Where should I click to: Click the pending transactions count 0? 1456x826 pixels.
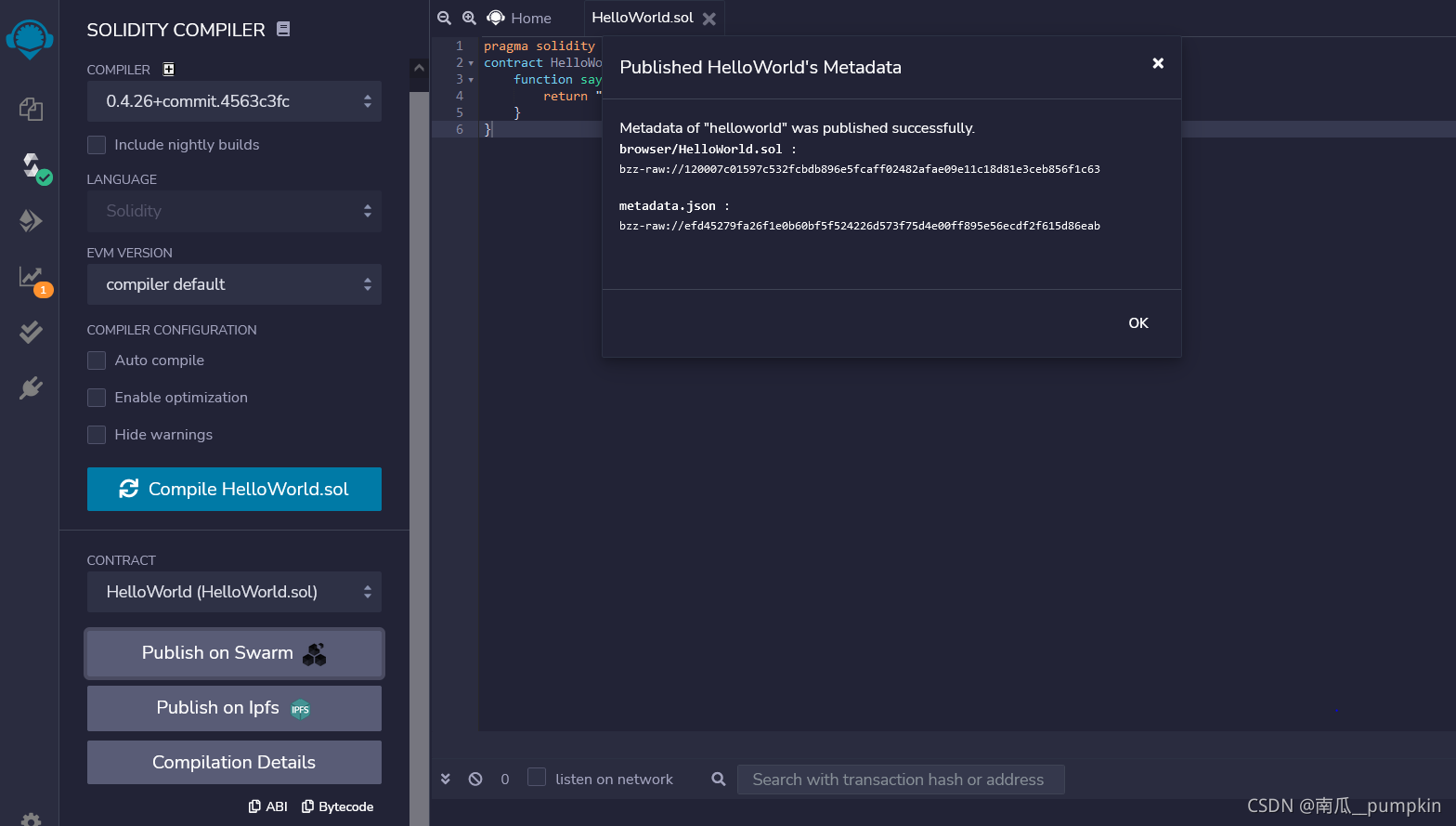pyautogui.click(x=505, y=780)
